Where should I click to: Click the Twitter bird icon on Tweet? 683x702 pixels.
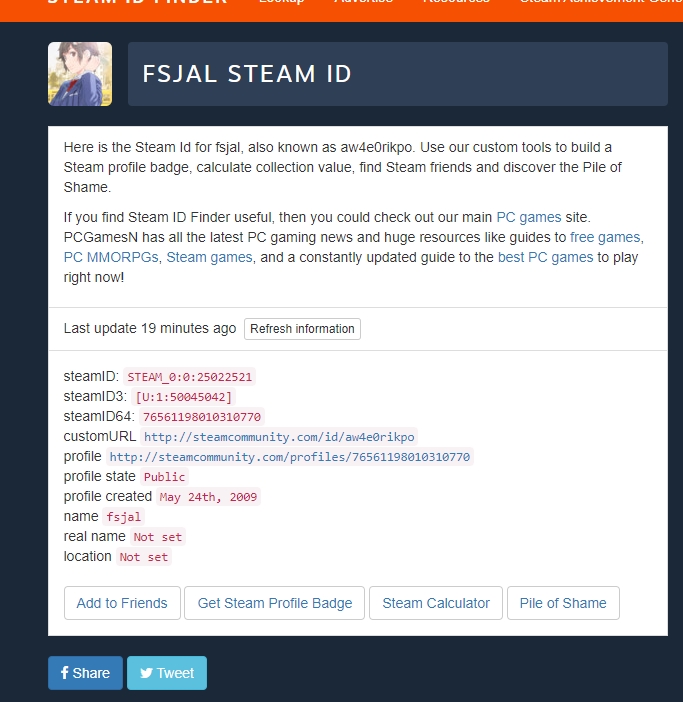pos(146,673)
